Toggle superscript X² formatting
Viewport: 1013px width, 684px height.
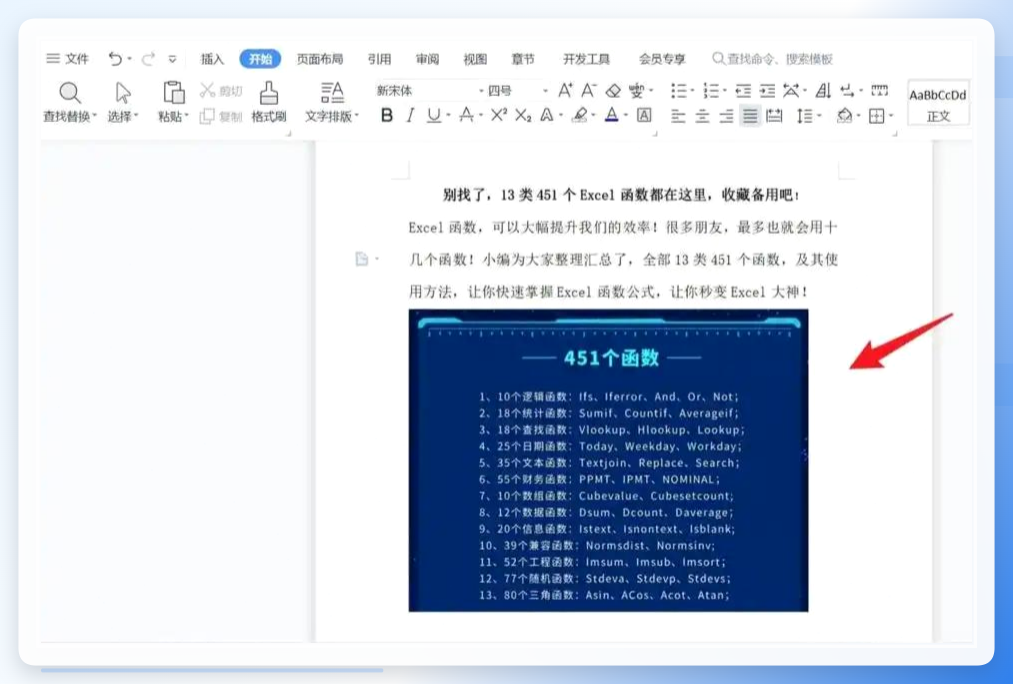pyautogui.click(x=498, y=115)
